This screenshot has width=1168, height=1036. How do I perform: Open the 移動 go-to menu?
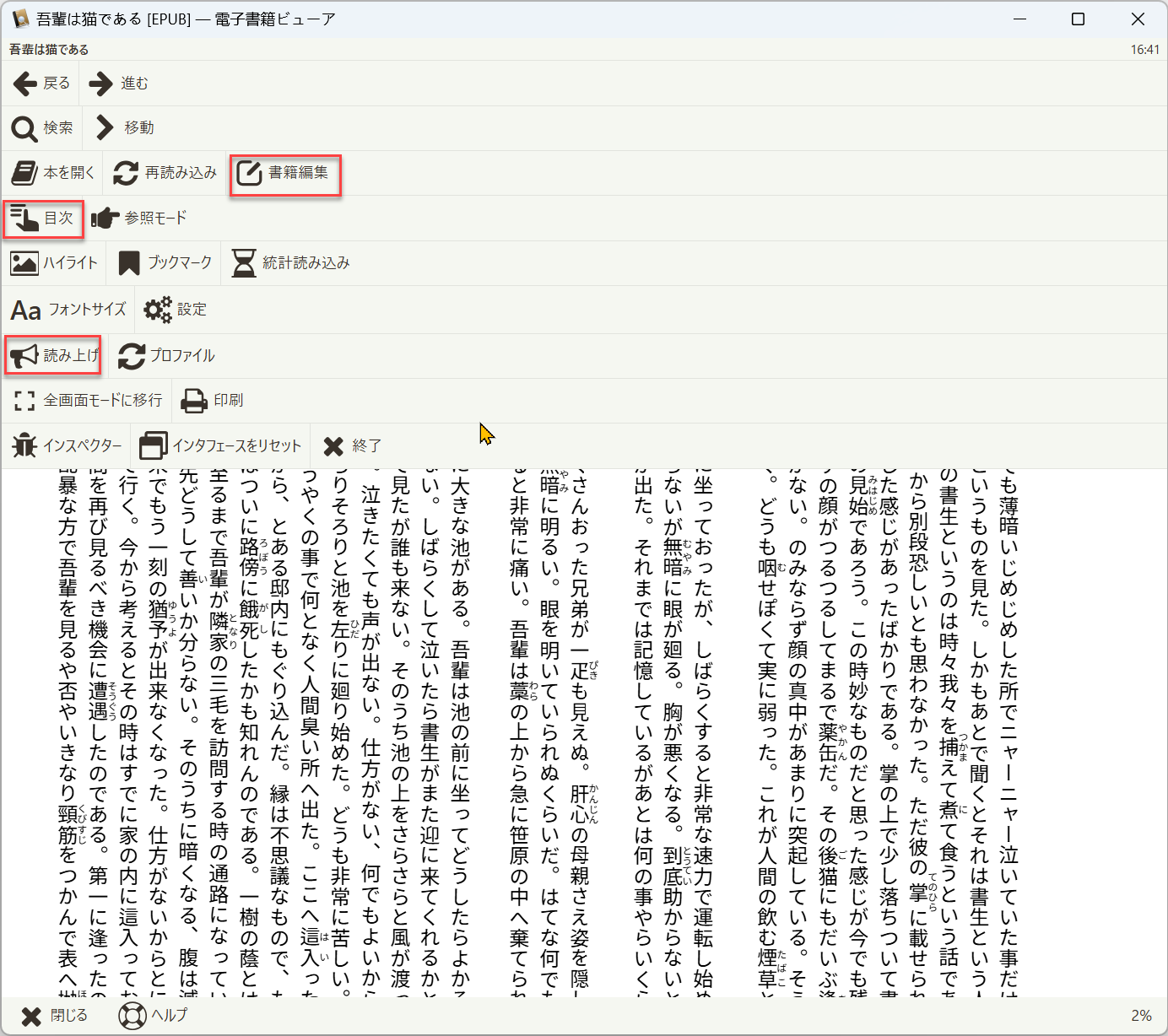click(126, 127)
